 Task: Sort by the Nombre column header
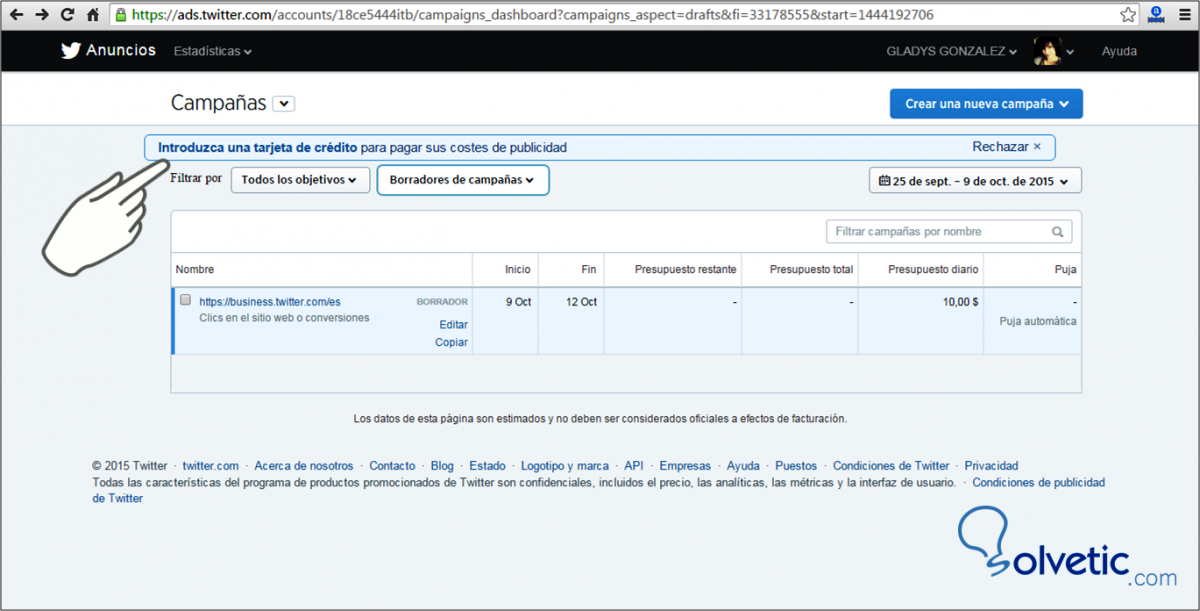pos(195,270)
